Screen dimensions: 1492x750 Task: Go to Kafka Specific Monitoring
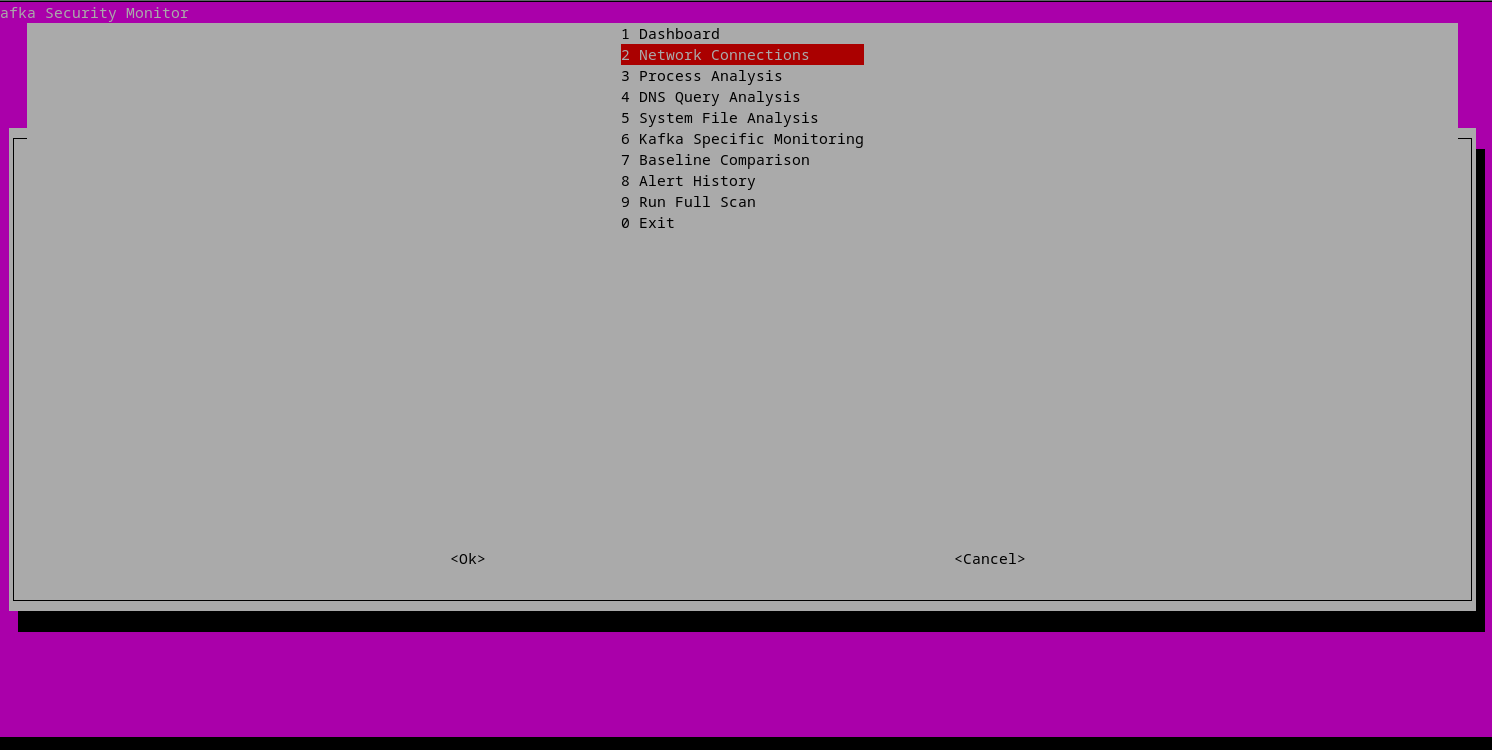coord(742,139)
